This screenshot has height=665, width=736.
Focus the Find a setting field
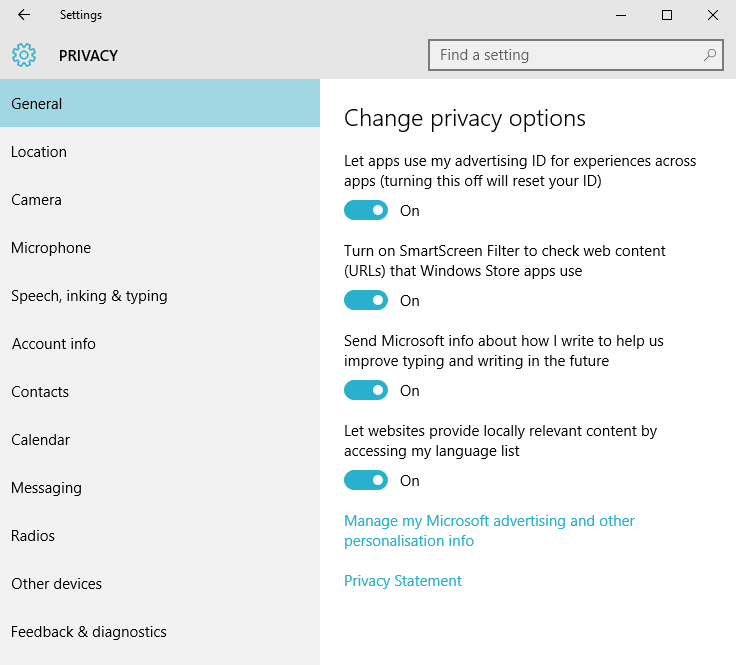pyautogui.click(x=575, y=55)
